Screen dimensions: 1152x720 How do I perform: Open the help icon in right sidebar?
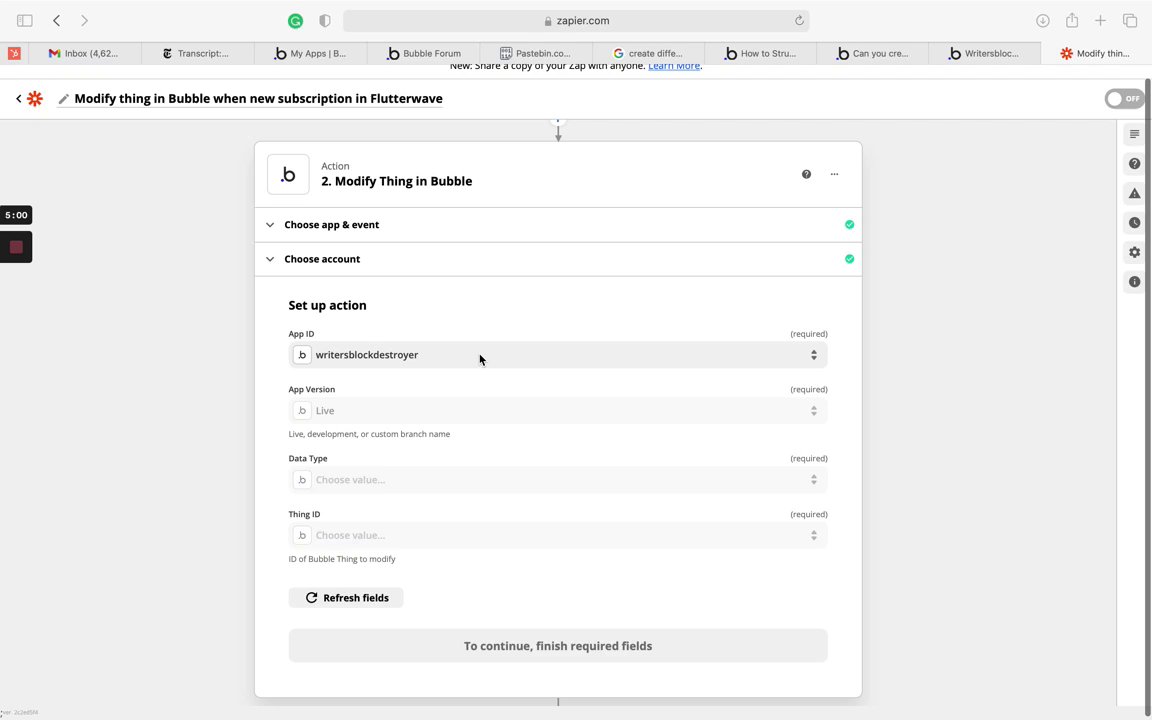pyautogui.click(x=1134, y=163)
